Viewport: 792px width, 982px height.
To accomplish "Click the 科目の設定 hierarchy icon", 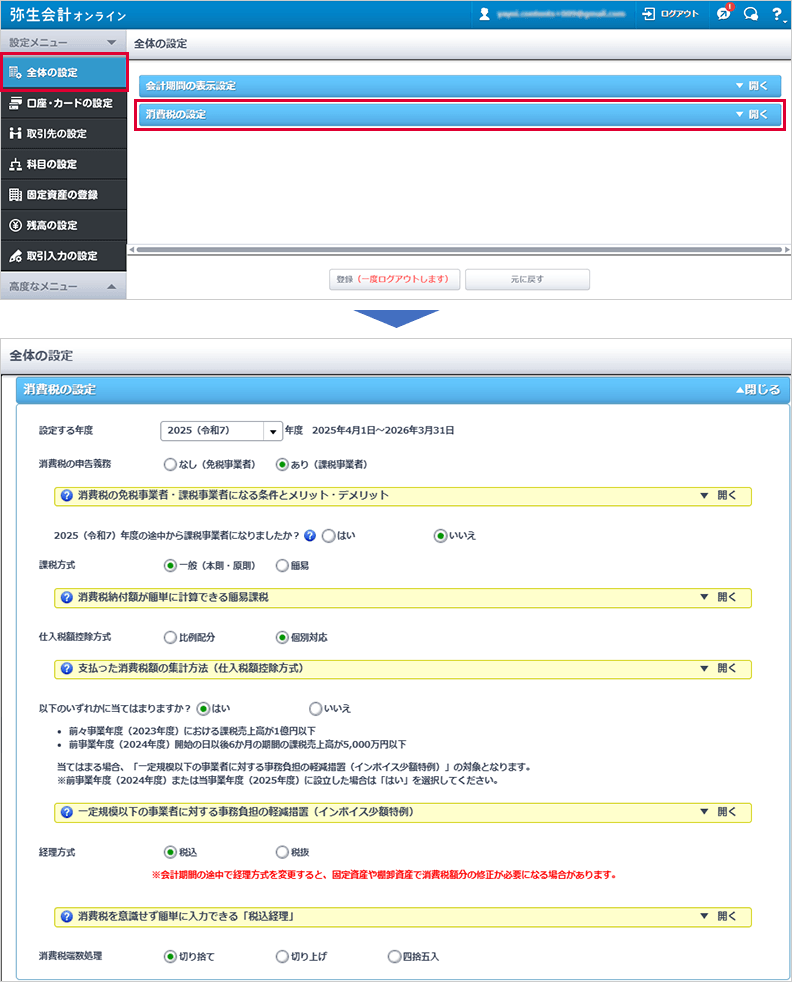I will (15, 164).
